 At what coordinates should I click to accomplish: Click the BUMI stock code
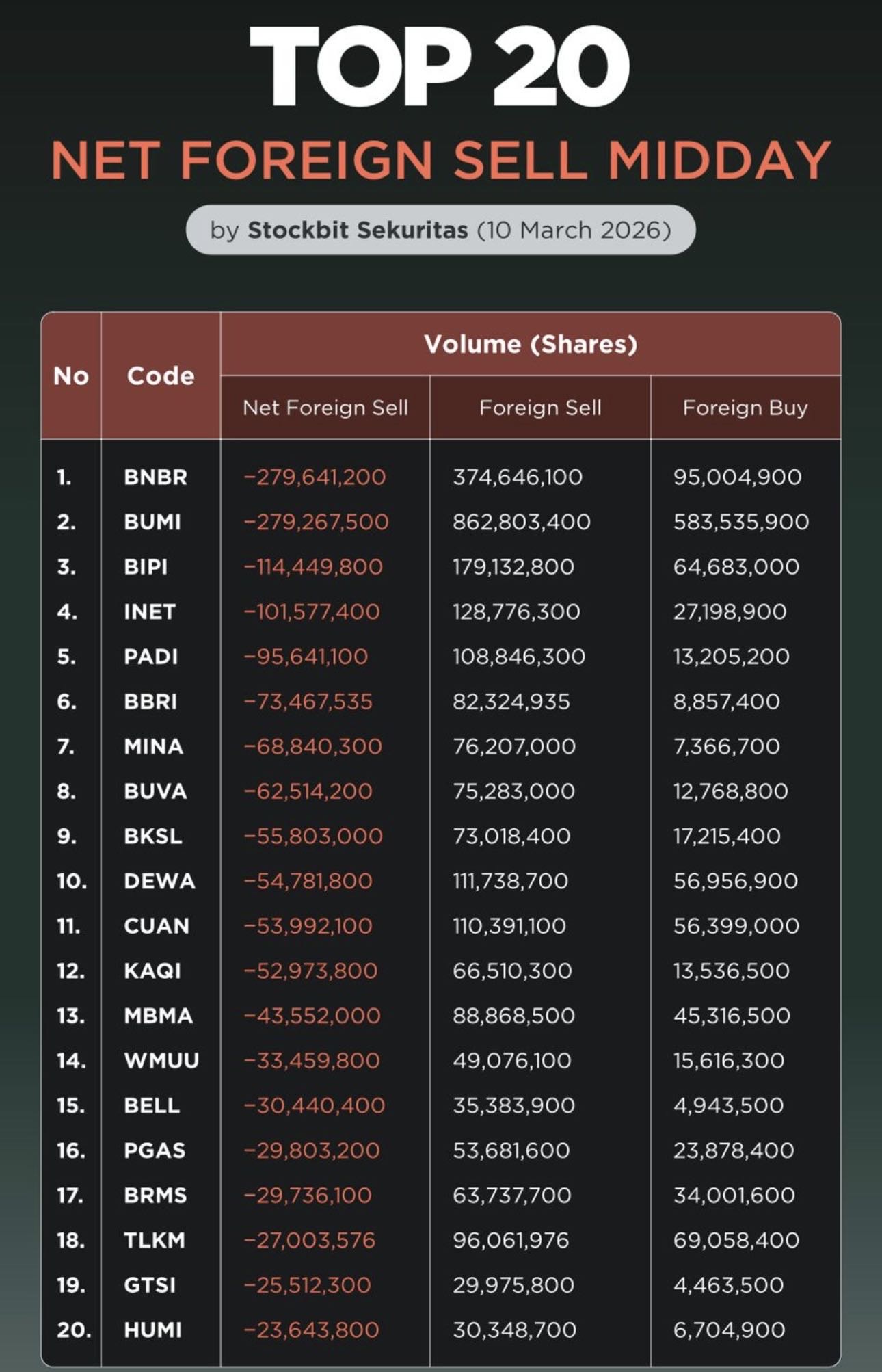(x=152, y=522)
